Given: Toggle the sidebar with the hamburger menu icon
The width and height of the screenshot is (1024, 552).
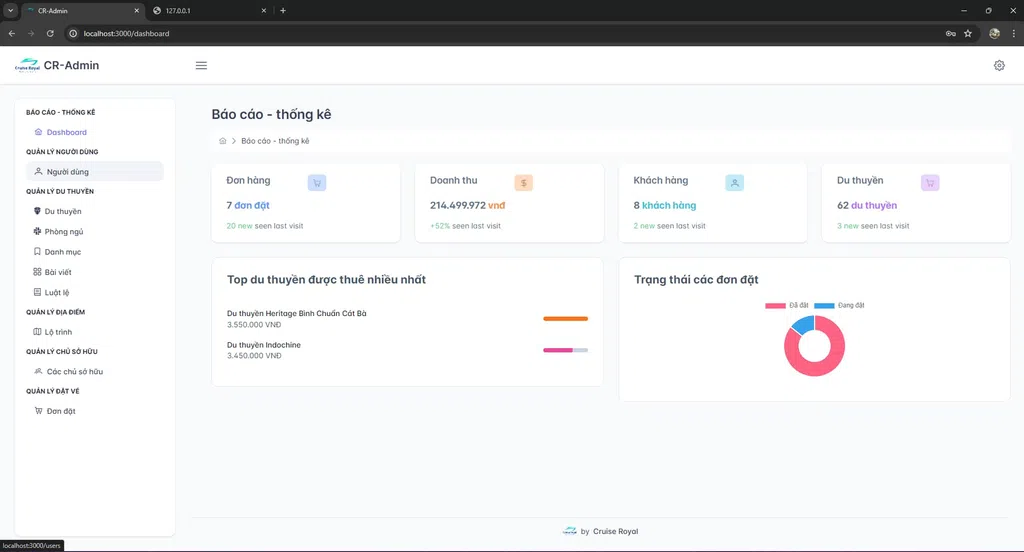Looking at the screenshot, I should [201, 65].
